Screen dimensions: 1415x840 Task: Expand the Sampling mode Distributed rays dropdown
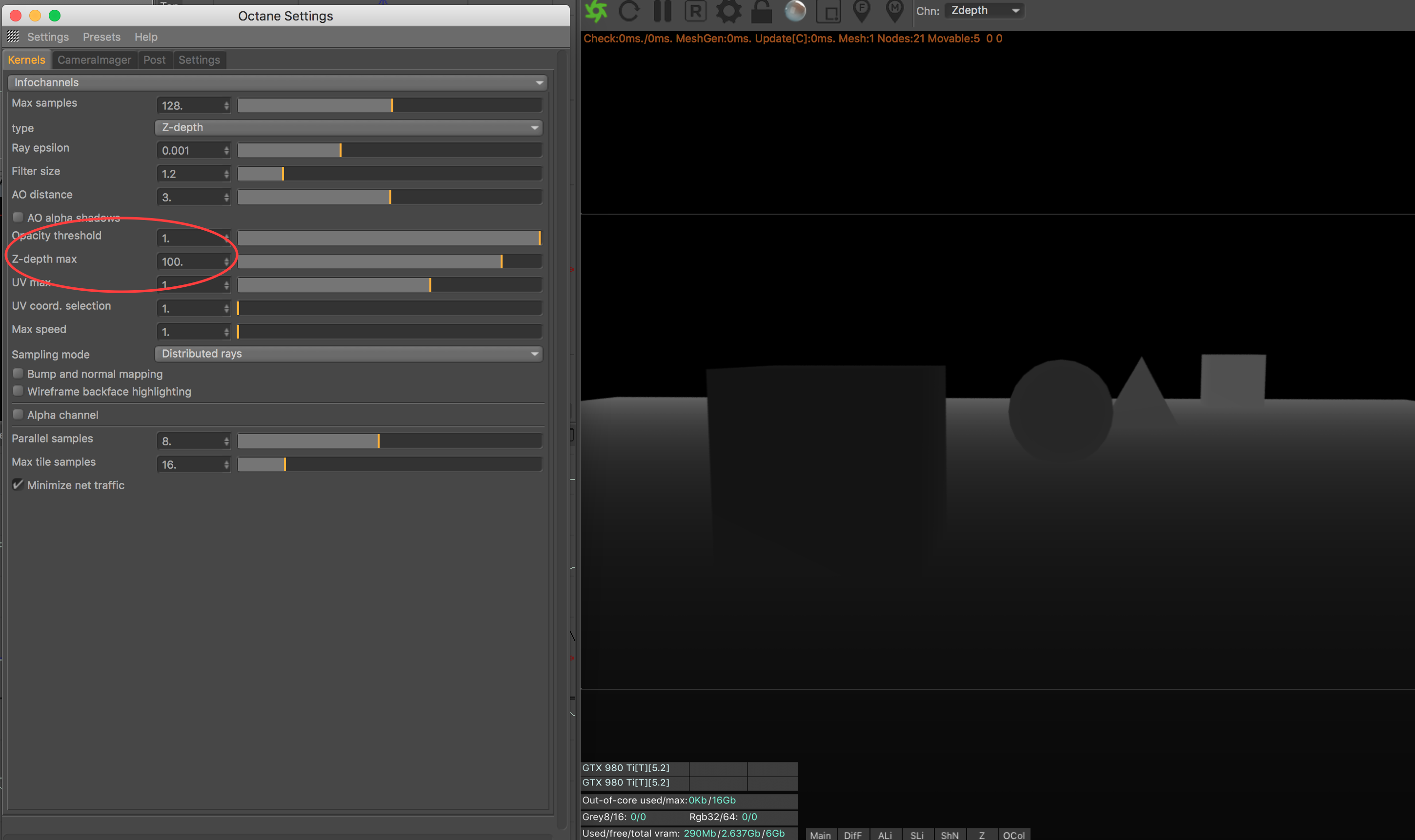pyautogui.click(x=349, y=354)
